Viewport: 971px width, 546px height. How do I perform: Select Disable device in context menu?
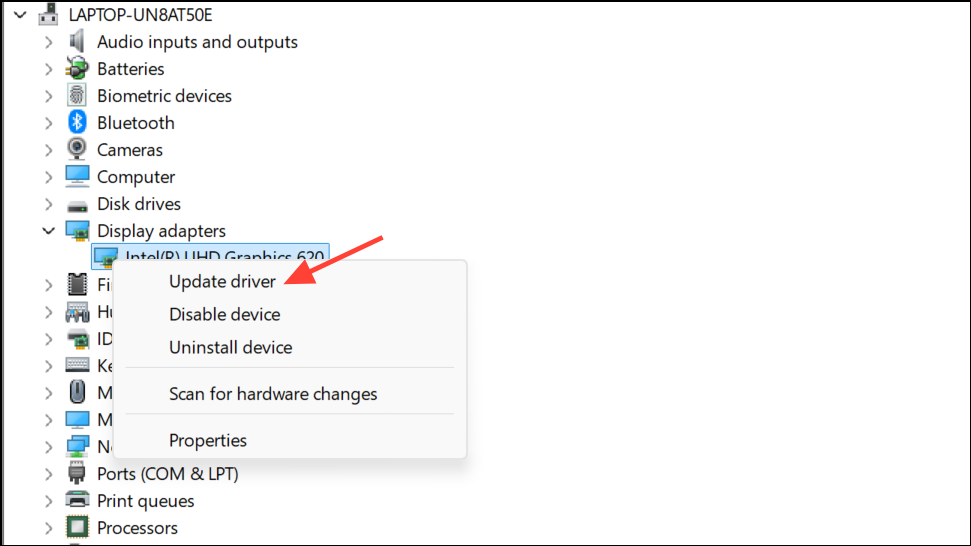tap(224, 315)
